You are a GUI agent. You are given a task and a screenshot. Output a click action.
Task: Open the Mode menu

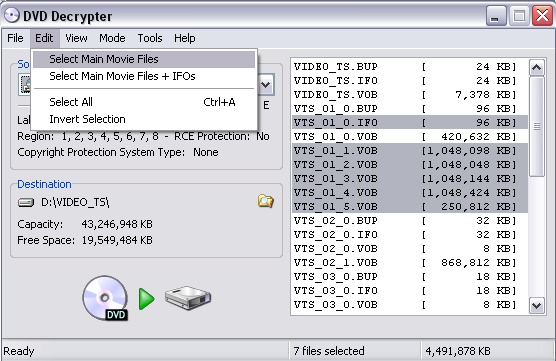(x=112, y=38)
